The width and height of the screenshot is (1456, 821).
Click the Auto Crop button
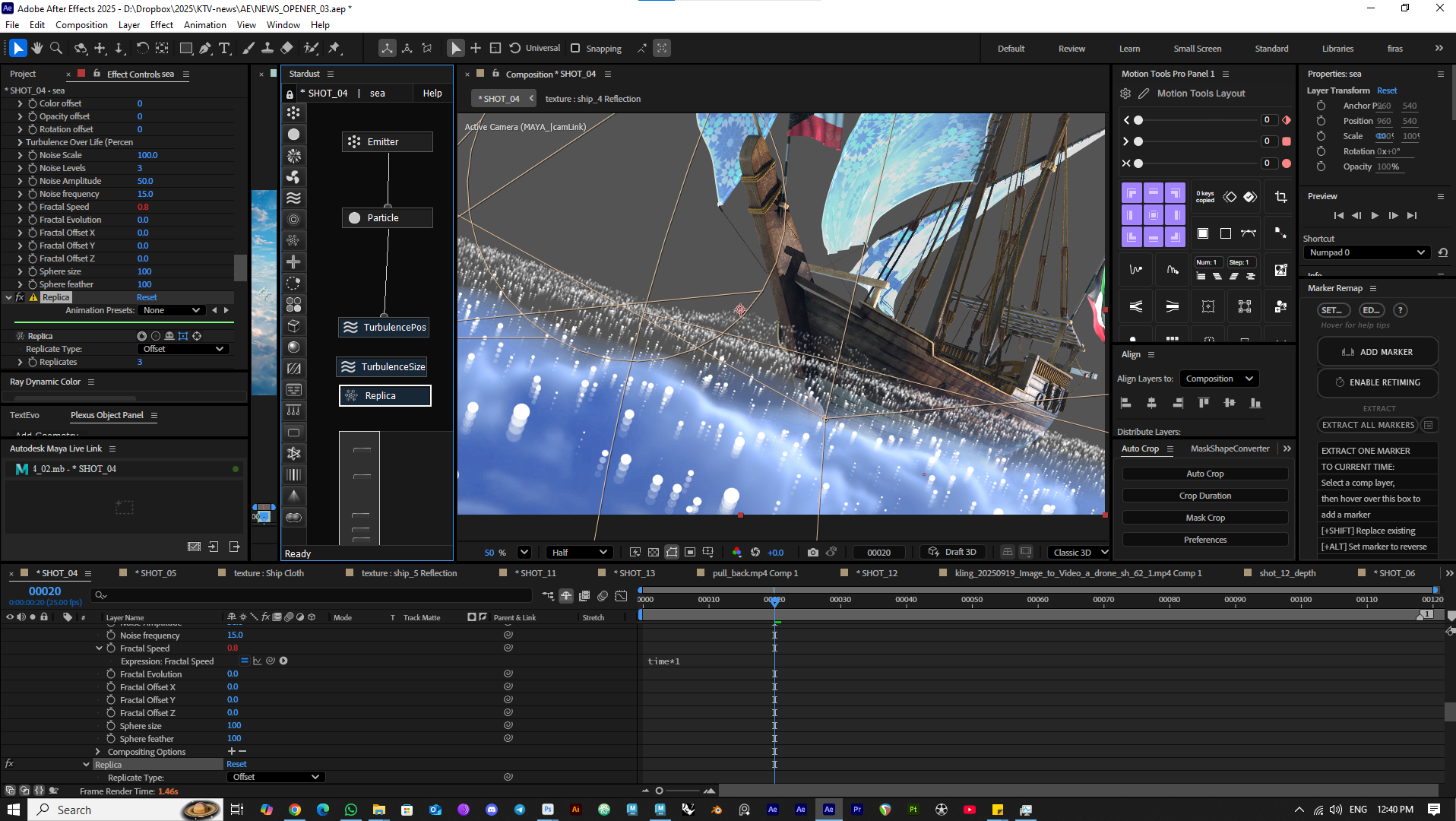click(x=1204, y=474)
